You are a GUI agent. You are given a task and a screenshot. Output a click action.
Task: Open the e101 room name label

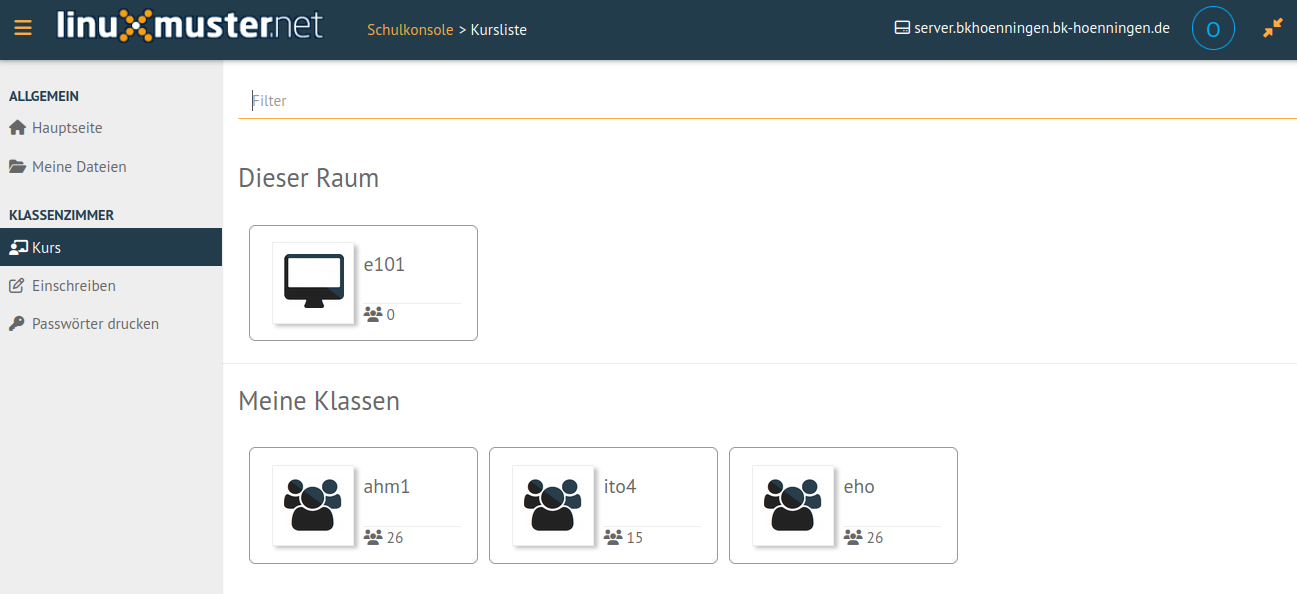[384, 265]
